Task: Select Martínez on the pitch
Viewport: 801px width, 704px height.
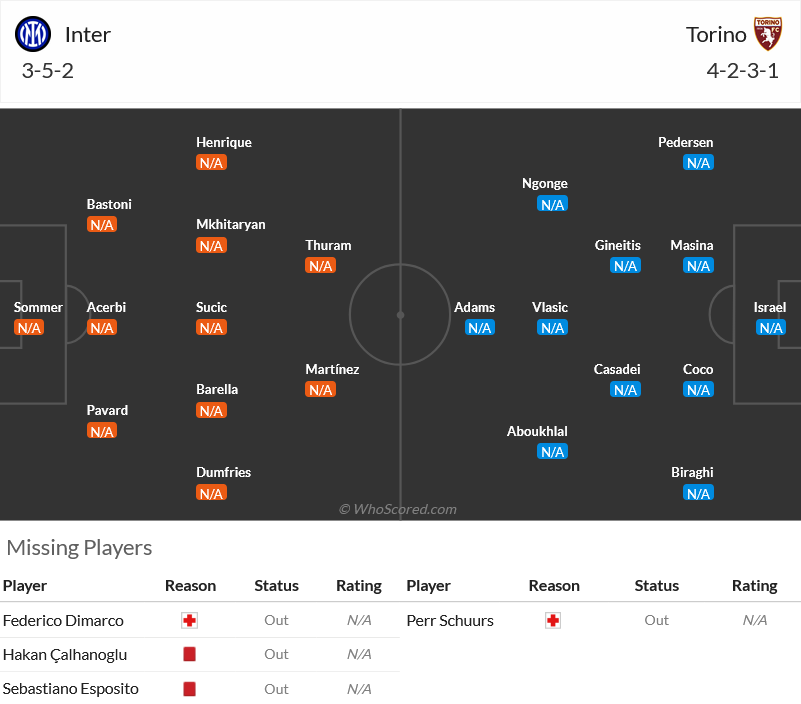Action: click(332, 369)
